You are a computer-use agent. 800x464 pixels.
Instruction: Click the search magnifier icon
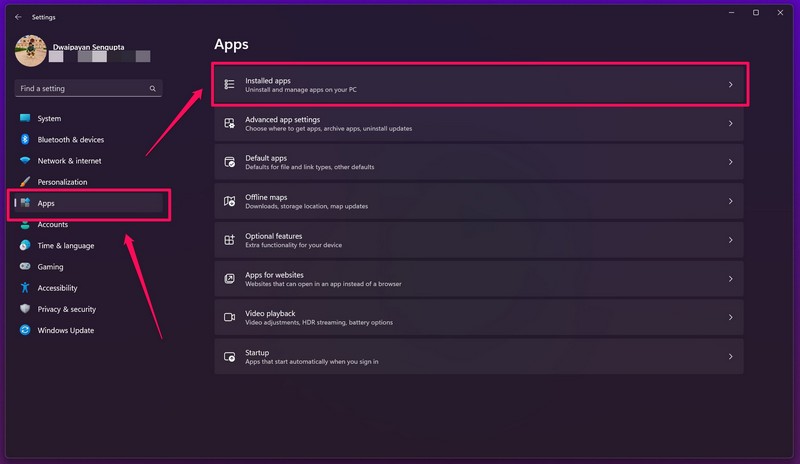click(153, 89)
